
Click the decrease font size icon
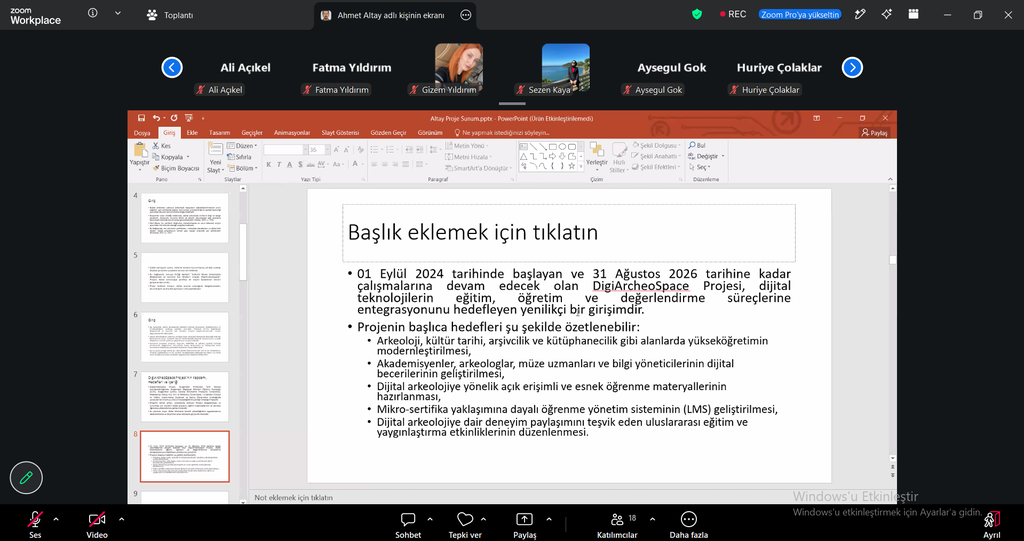coord(346,150)
